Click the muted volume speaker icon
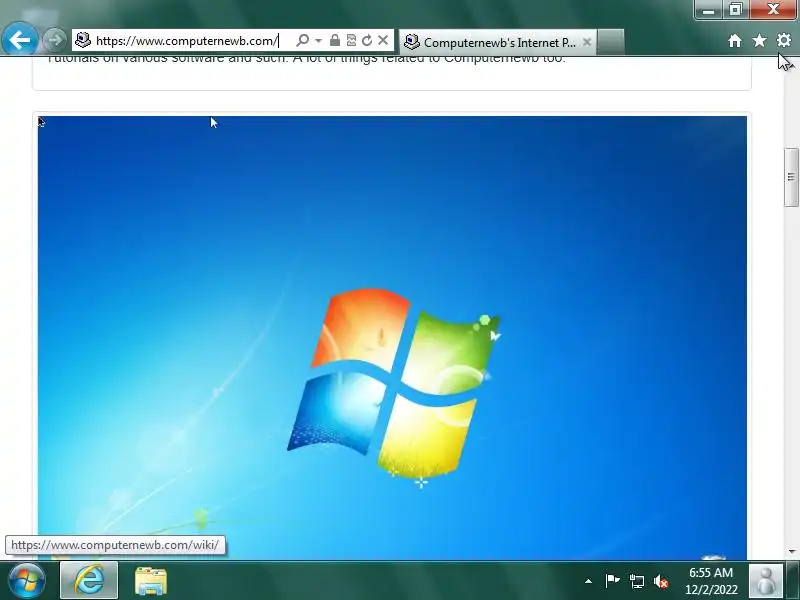This screenshot has height=600, width=800. pyautogui.click(x=661, y=581)
